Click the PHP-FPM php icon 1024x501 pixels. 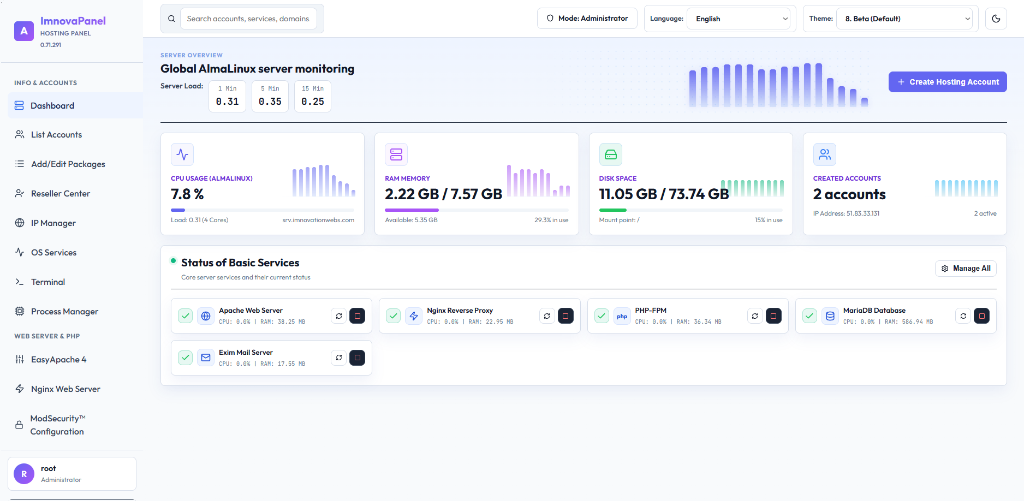tap(622, 316)
